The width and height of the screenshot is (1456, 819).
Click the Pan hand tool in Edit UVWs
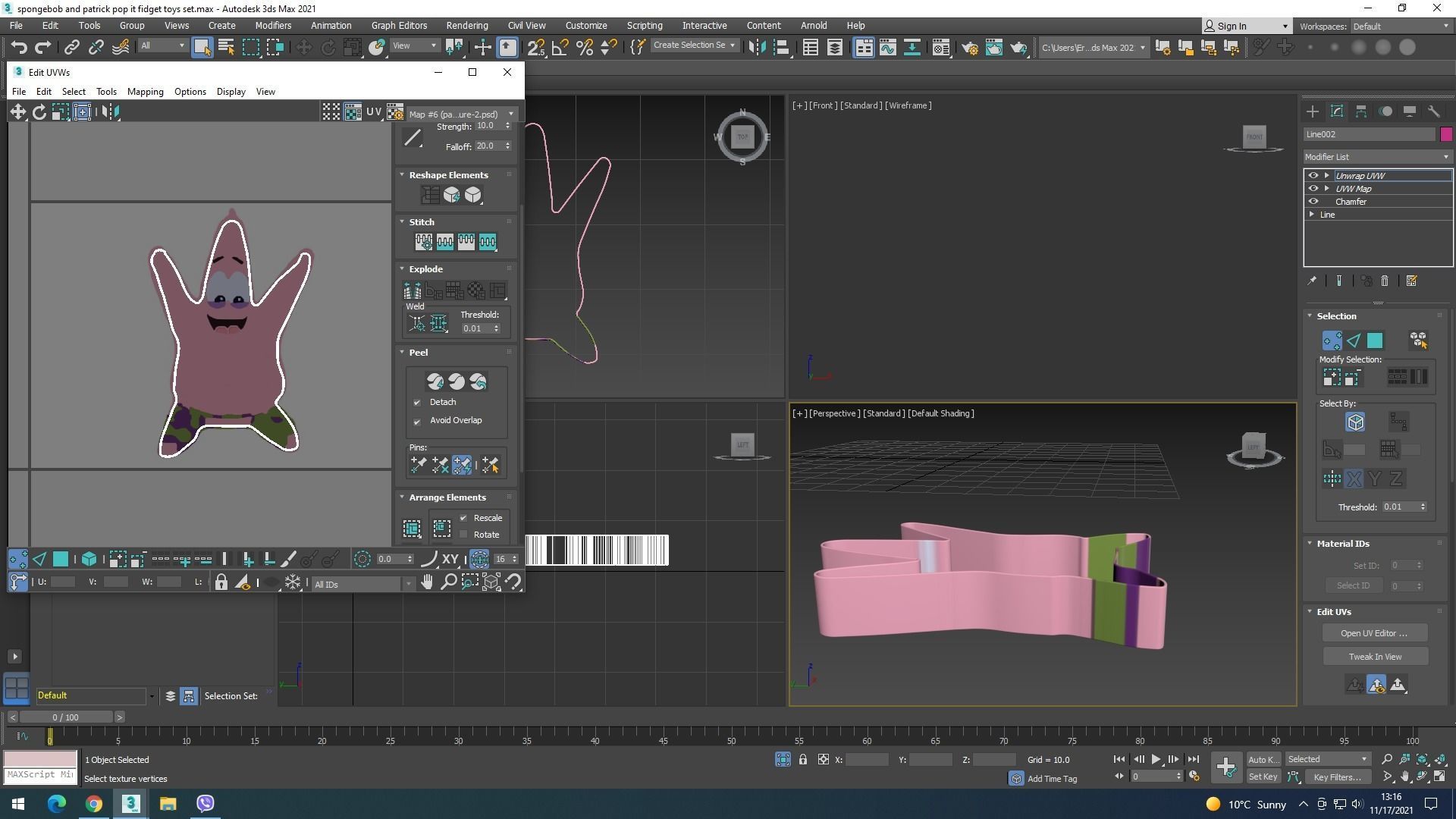click(427, 582)
